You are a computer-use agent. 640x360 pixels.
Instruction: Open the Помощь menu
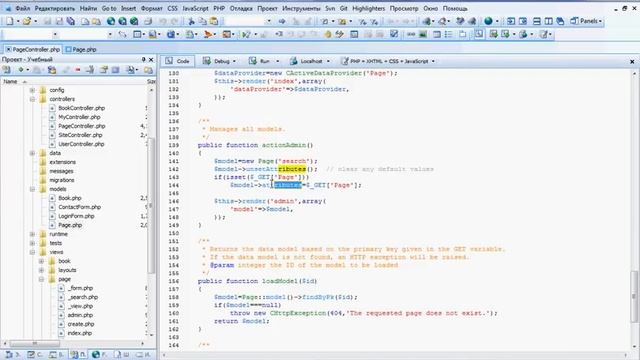[x=455, y=8]
